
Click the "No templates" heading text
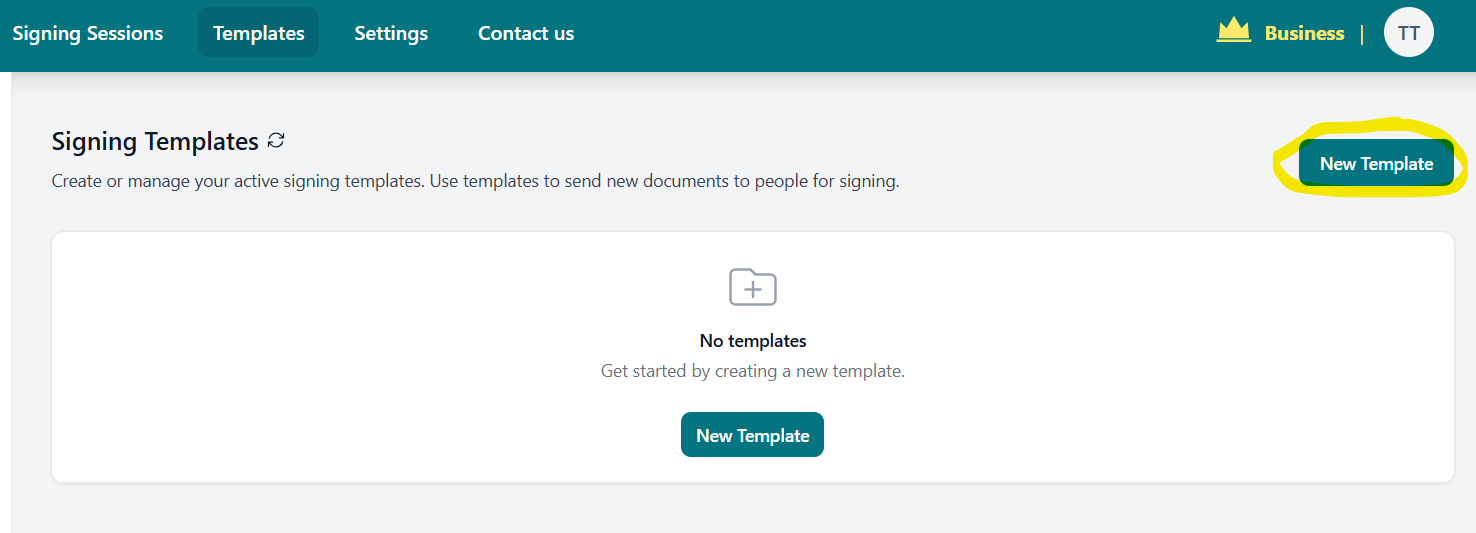(753, 341)
